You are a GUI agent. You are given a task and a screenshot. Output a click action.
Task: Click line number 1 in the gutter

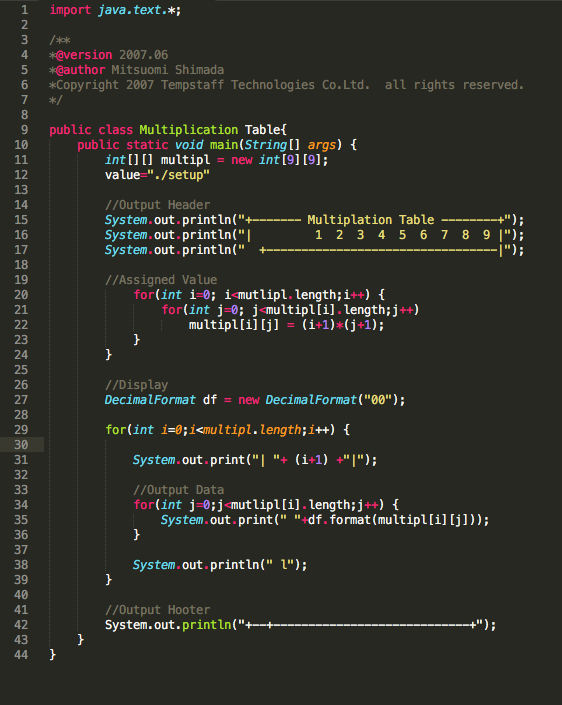(x=24, y=10)
